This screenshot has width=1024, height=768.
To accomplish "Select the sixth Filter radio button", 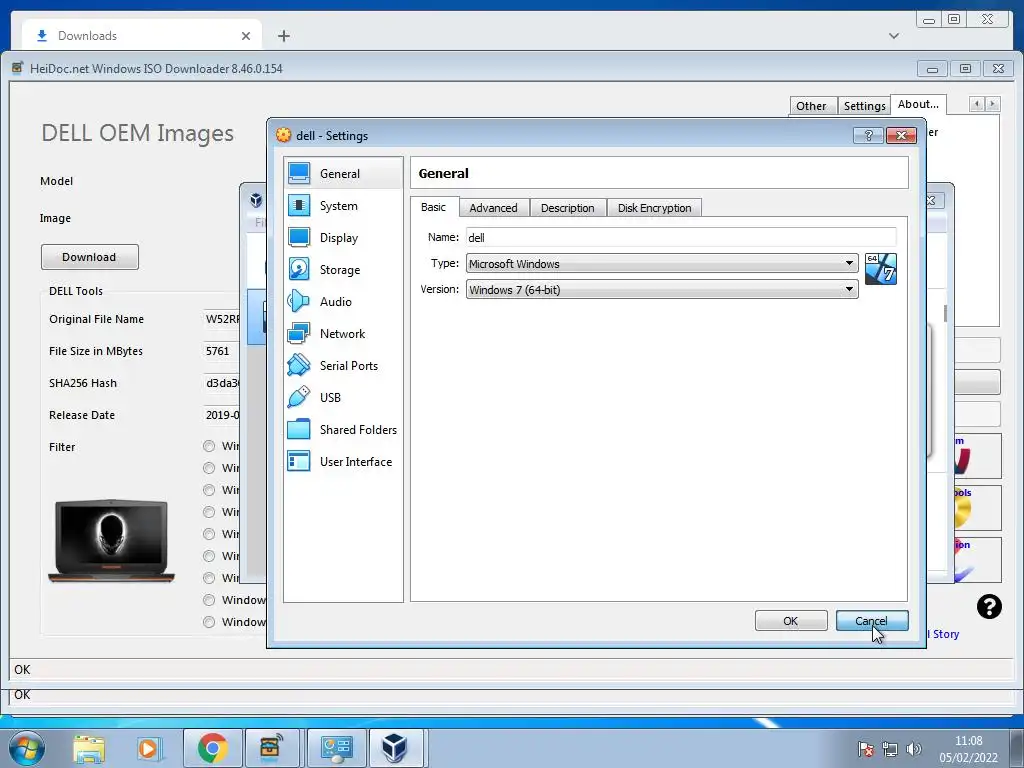I will (x=209, y=556).
